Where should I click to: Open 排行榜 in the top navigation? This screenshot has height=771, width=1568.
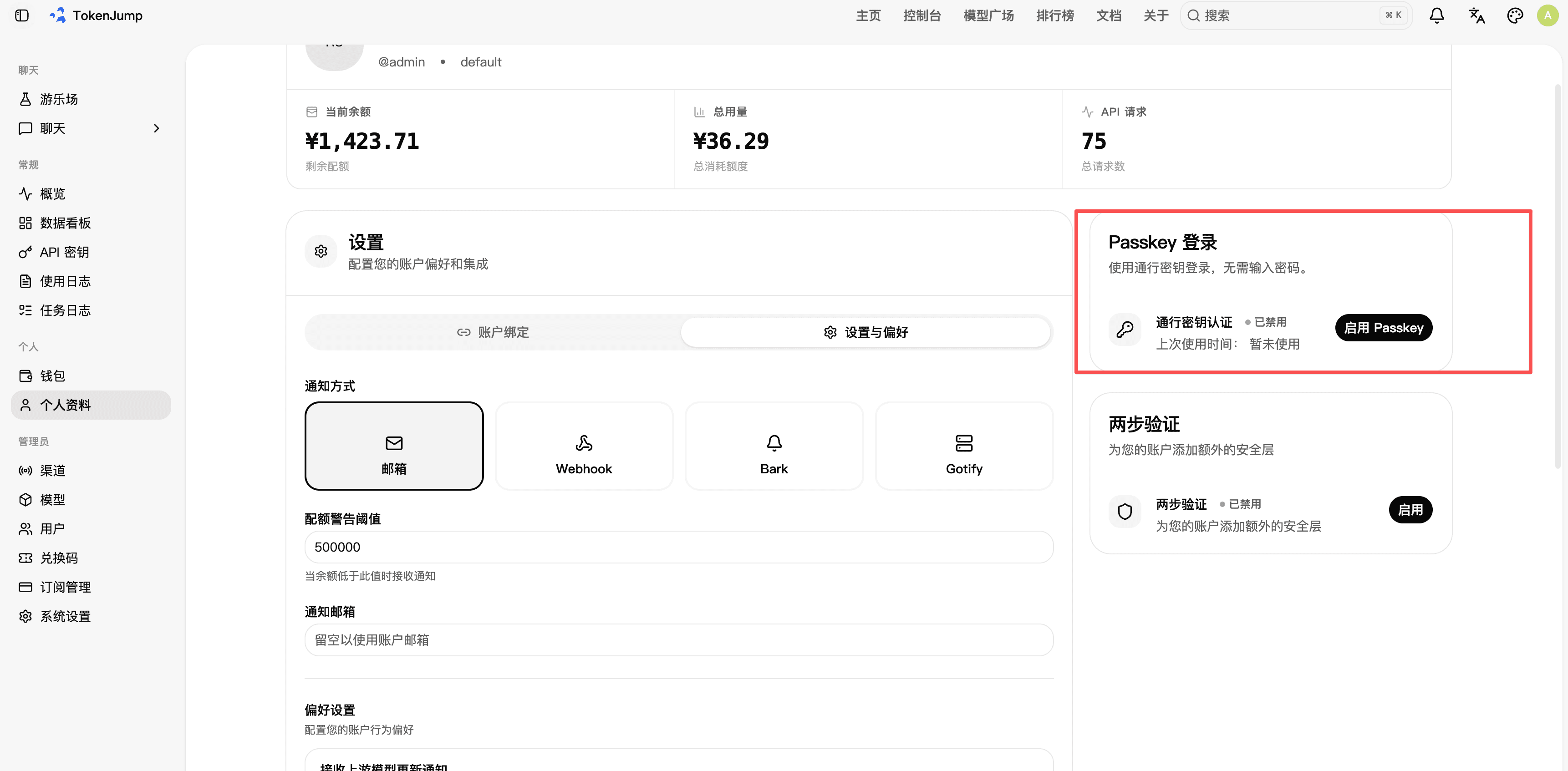click(x=1055, y=15)
